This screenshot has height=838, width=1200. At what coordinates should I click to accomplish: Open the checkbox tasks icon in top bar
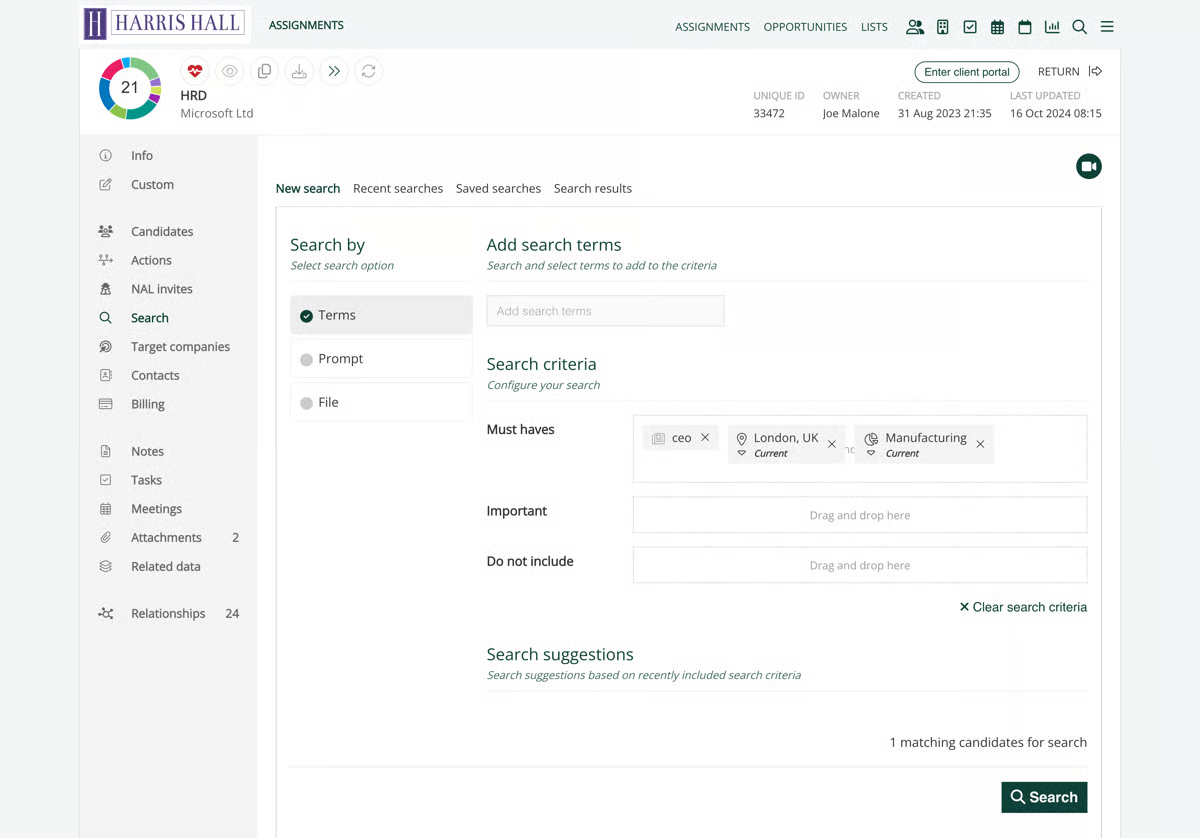coord(970,27)
